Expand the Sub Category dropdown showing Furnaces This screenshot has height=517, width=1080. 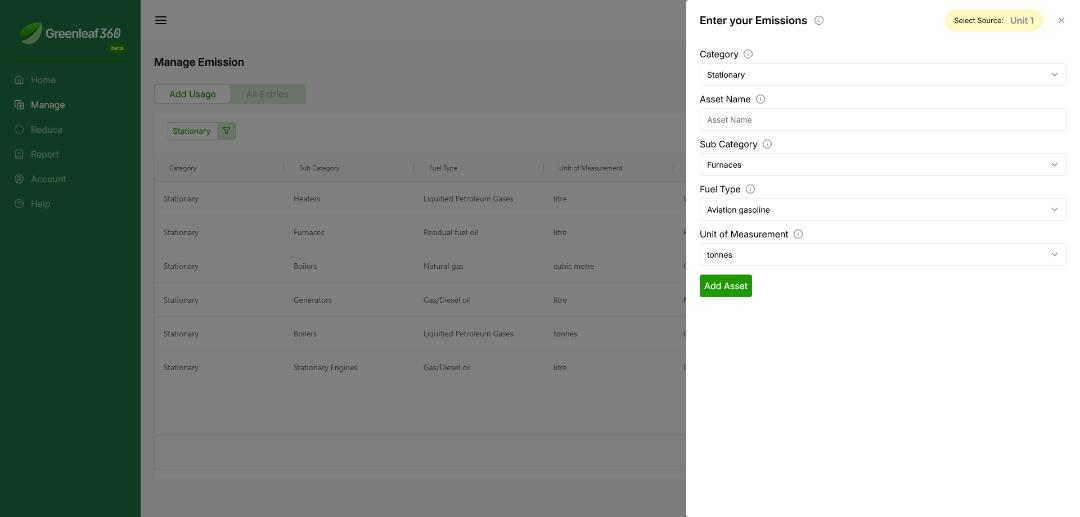pos(882,165)
